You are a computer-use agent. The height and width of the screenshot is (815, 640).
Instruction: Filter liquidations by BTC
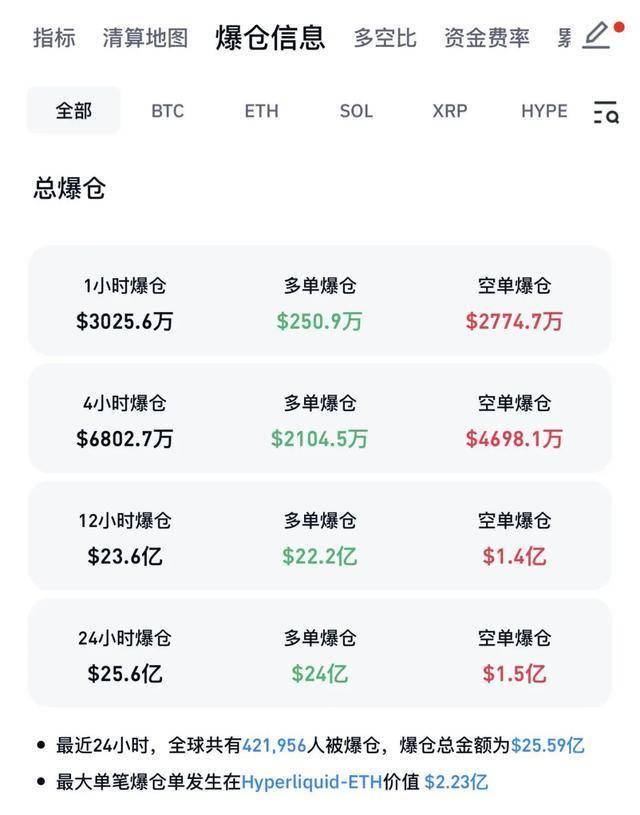(x=167, y=111)
